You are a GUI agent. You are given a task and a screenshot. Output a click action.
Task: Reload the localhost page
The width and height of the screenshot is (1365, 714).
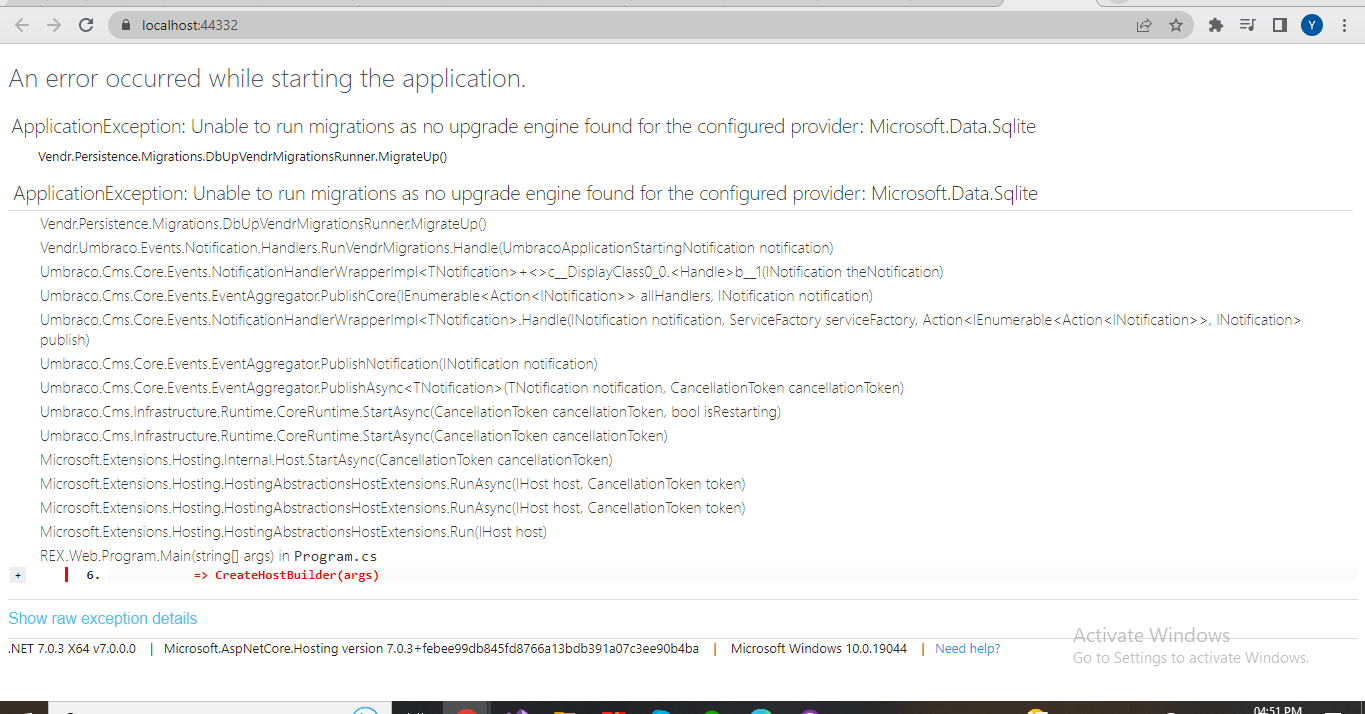[86, 25]
